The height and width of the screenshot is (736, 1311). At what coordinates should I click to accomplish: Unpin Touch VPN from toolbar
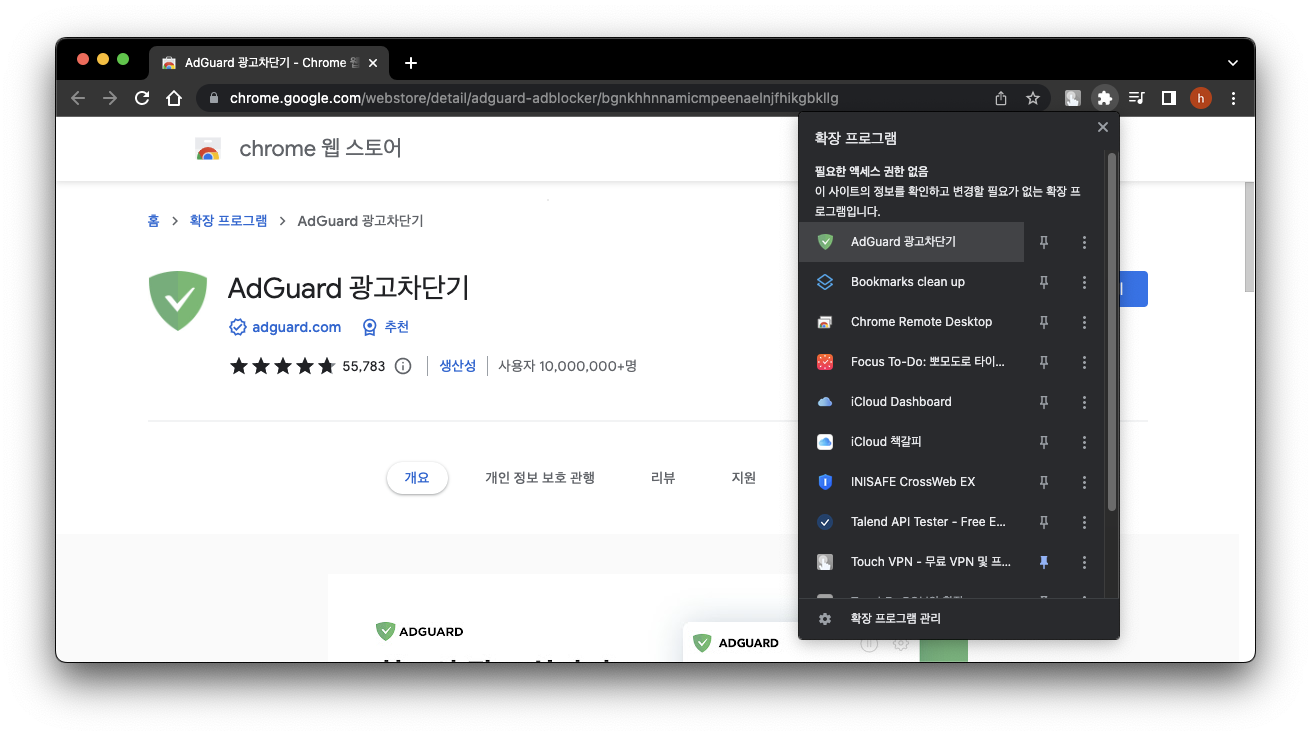coord(1044,562)
